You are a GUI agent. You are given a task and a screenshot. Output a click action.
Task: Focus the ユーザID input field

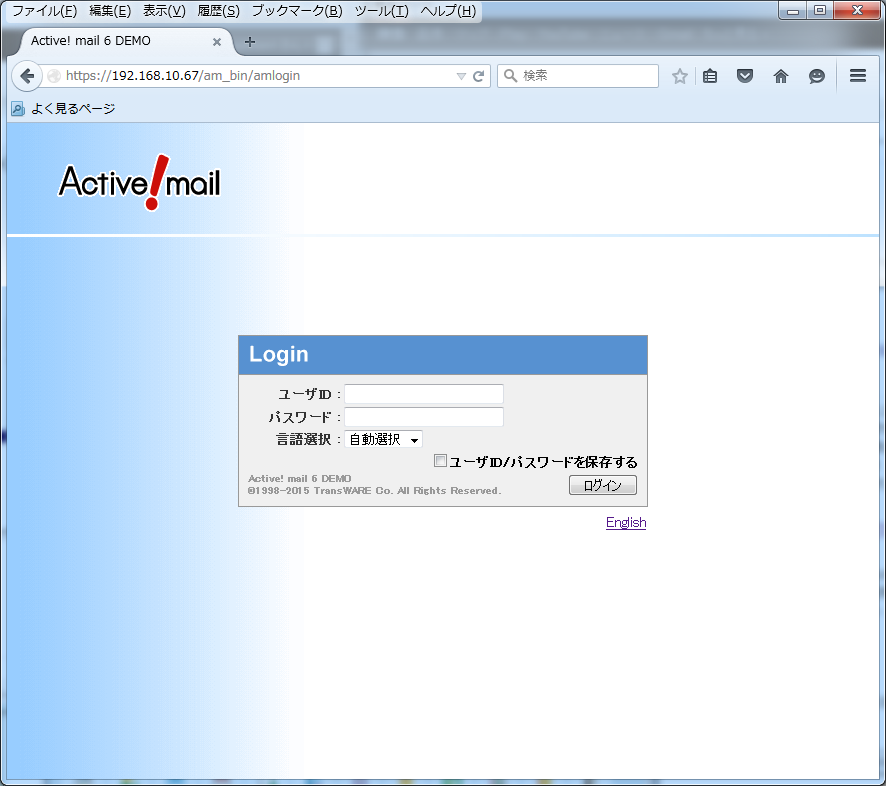pyautogui.click(x=424, y=394)
